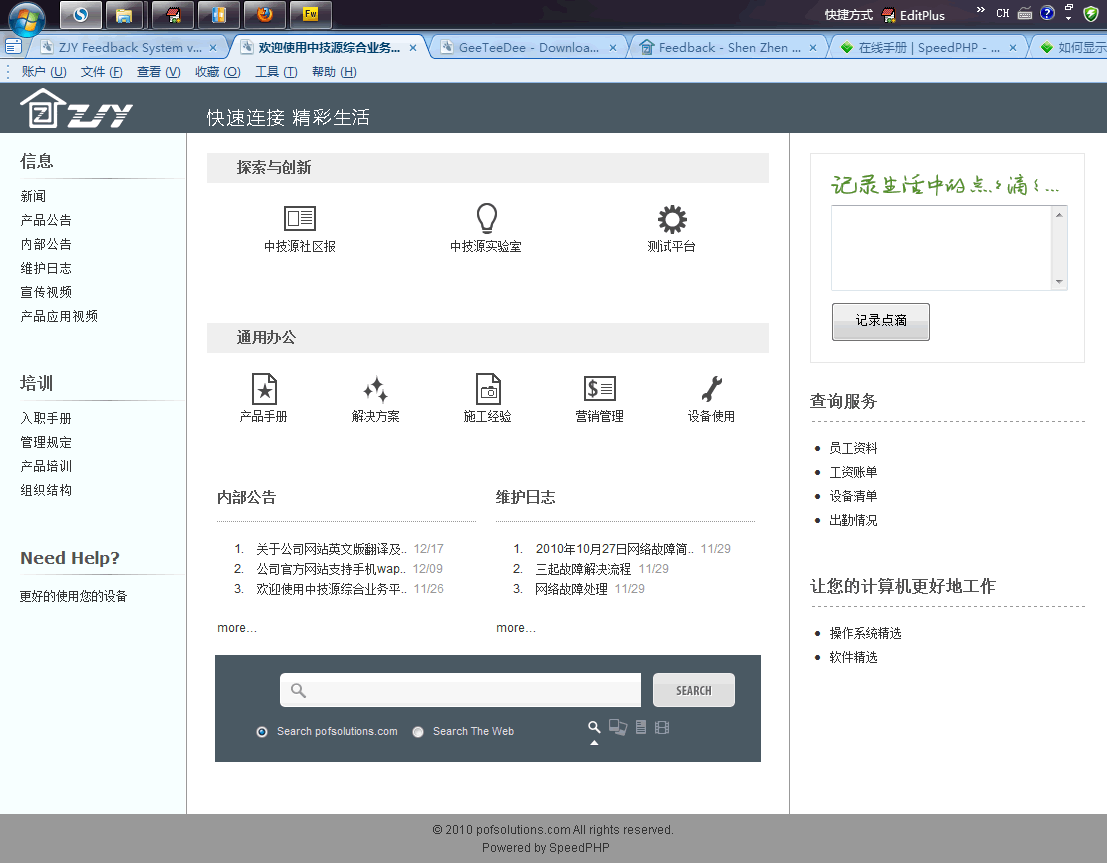Click the ZJY house logo
The height and width of the screenshot is (863, 1107).
tap(76, 108)
